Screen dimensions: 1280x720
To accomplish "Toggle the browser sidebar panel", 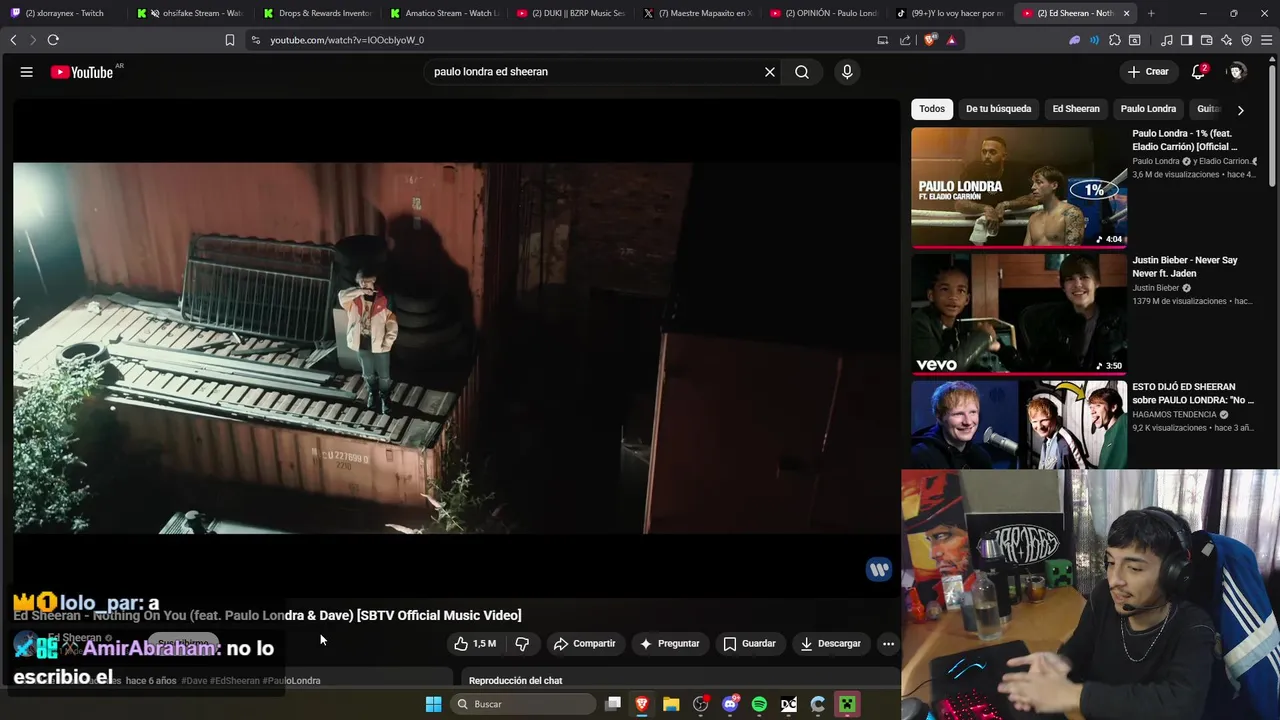I will coord(1186,40).
